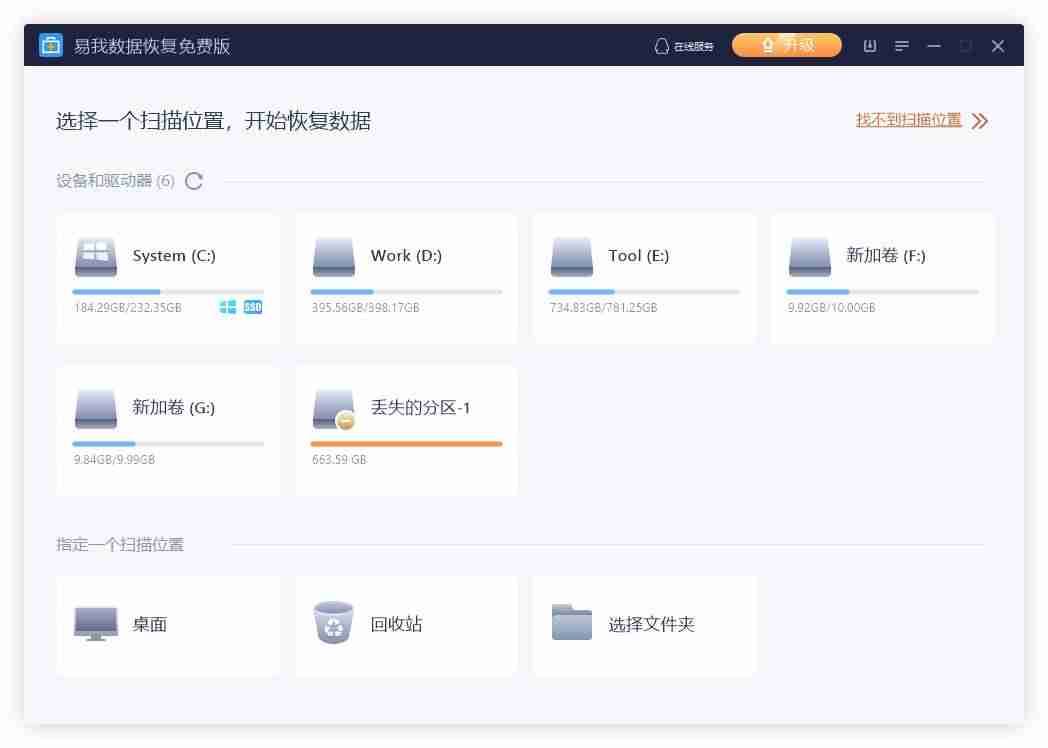Viewport: 1048px width, 748px height.
Task: Select the Work (D:) drive icon
Action: (334, 257)
